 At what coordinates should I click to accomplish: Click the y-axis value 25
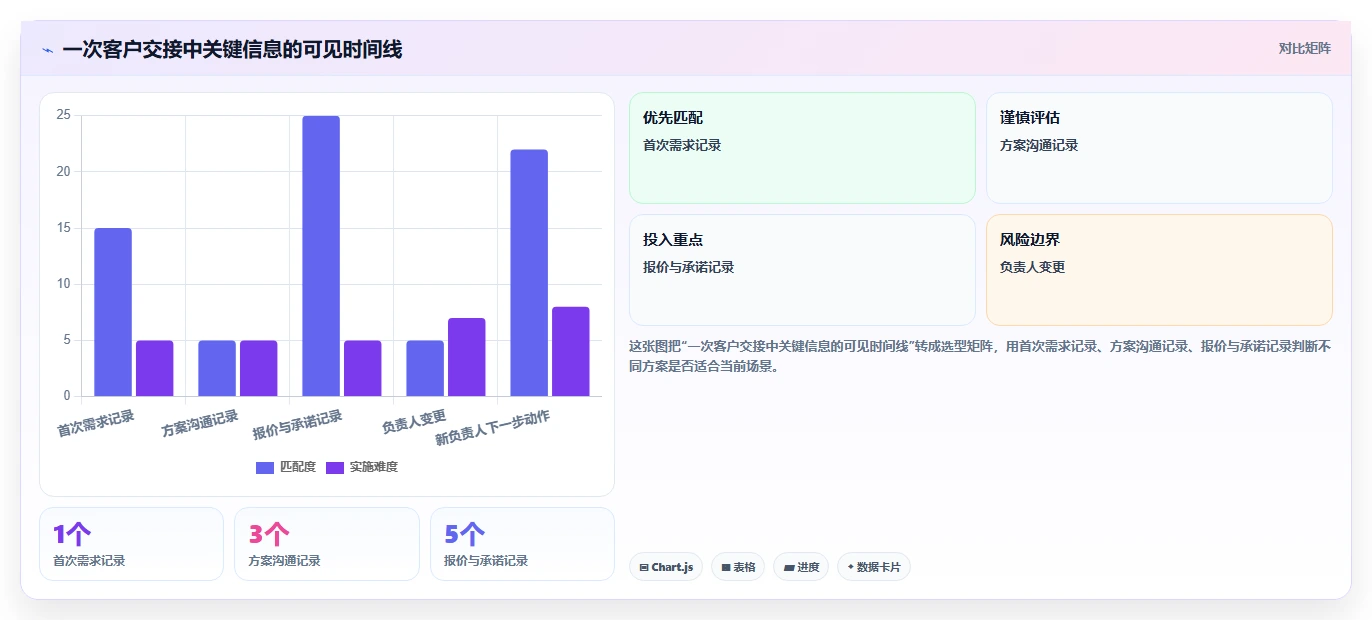64,115
